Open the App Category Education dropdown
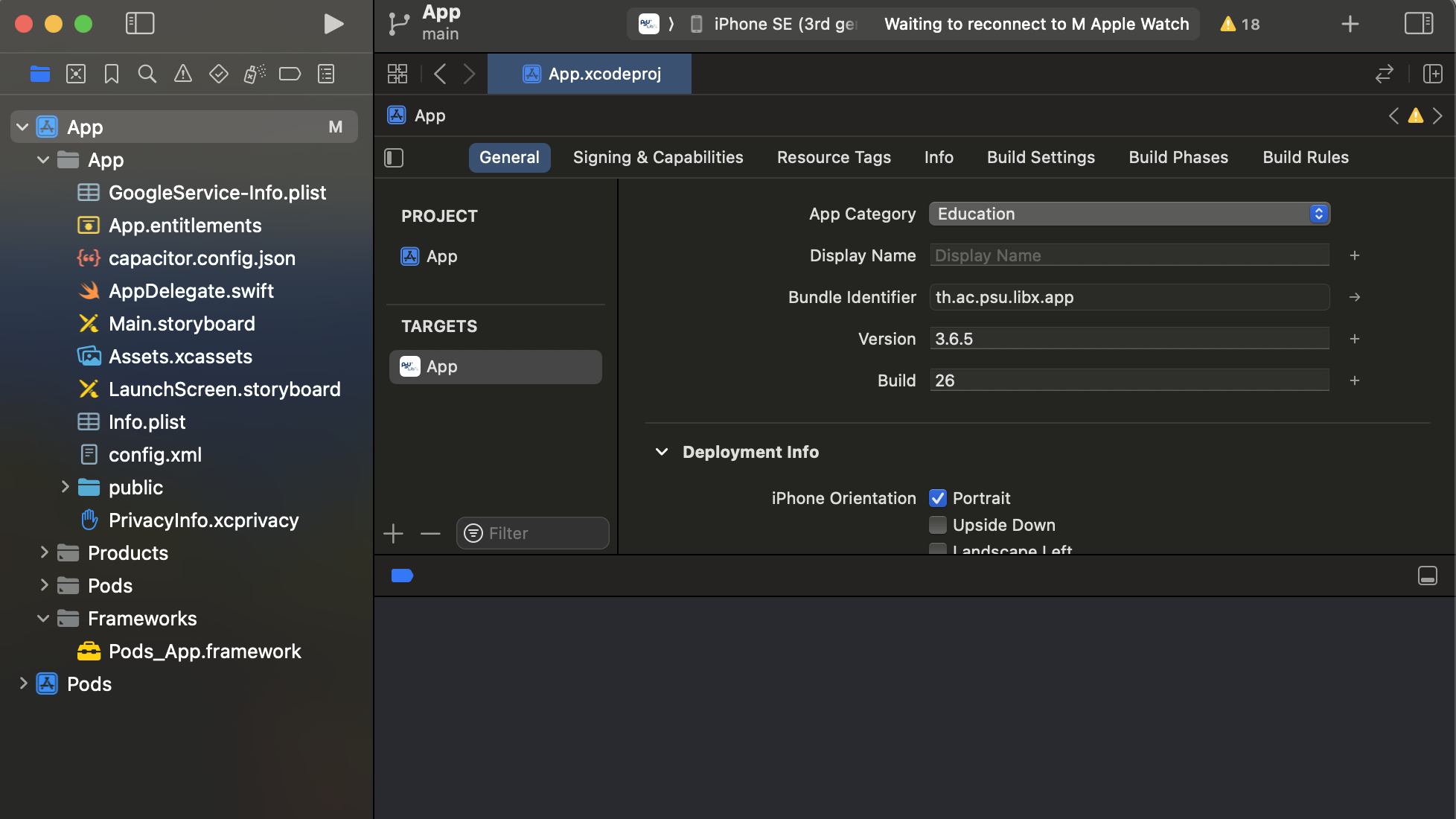This screenshot has width=1456, height=819. (x=1128, y=214)
